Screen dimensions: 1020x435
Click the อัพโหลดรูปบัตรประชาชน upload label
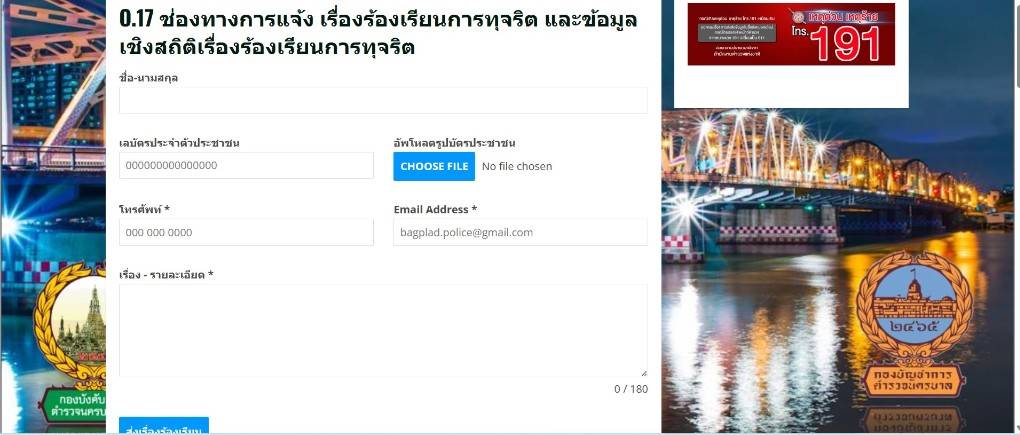click(454, 143)
